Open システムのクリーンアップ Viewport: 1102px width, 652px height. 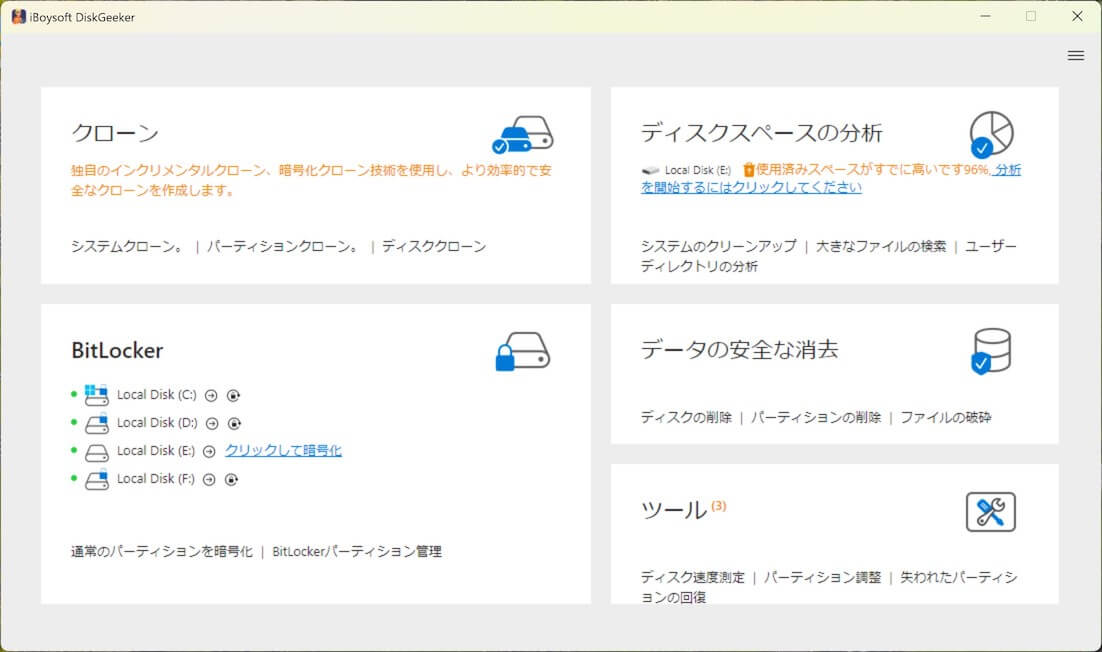(718, 246)
